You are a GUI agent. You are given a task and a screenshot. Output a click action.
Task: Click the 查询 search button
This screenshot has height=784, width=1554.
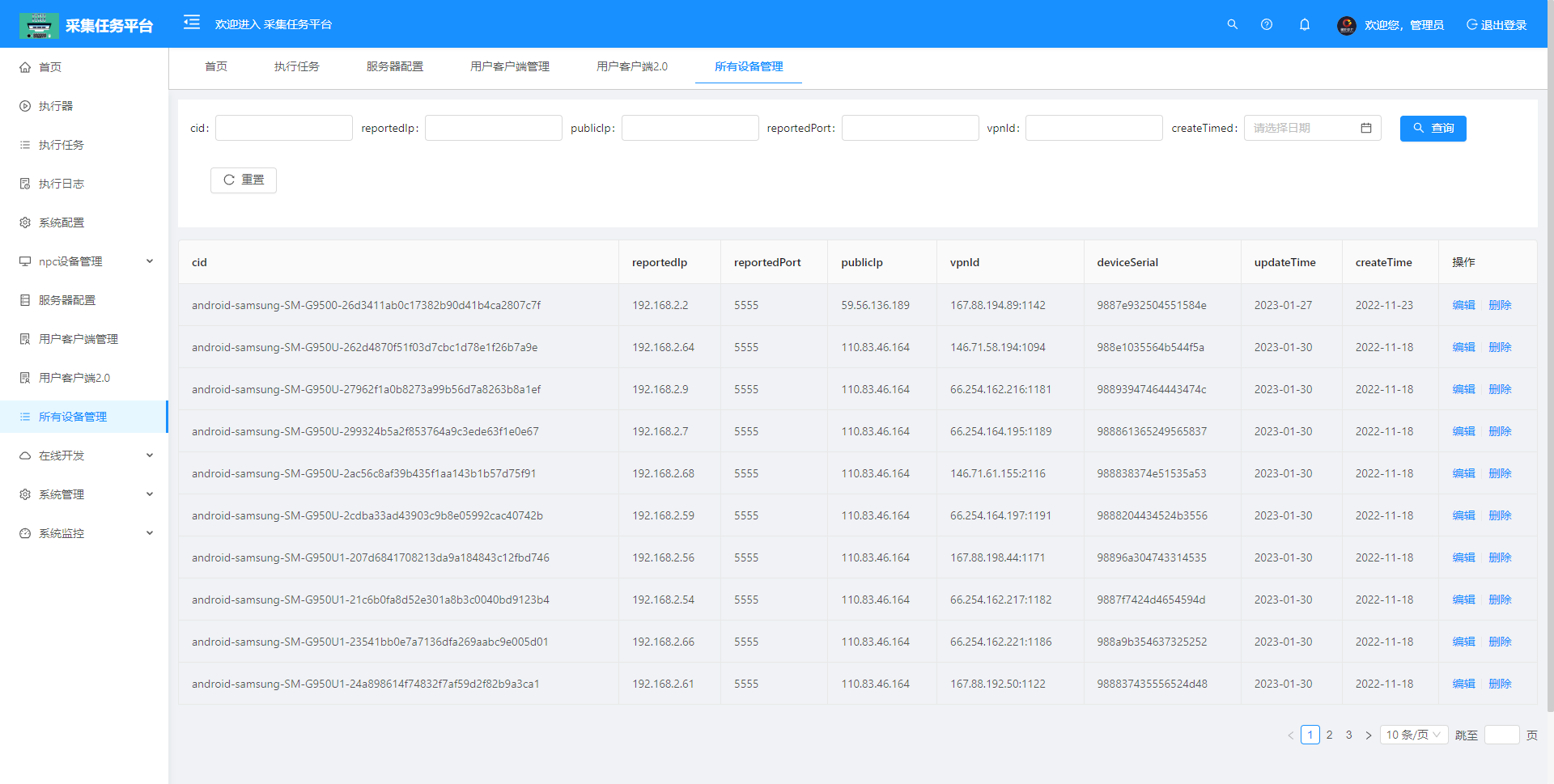1433,128
